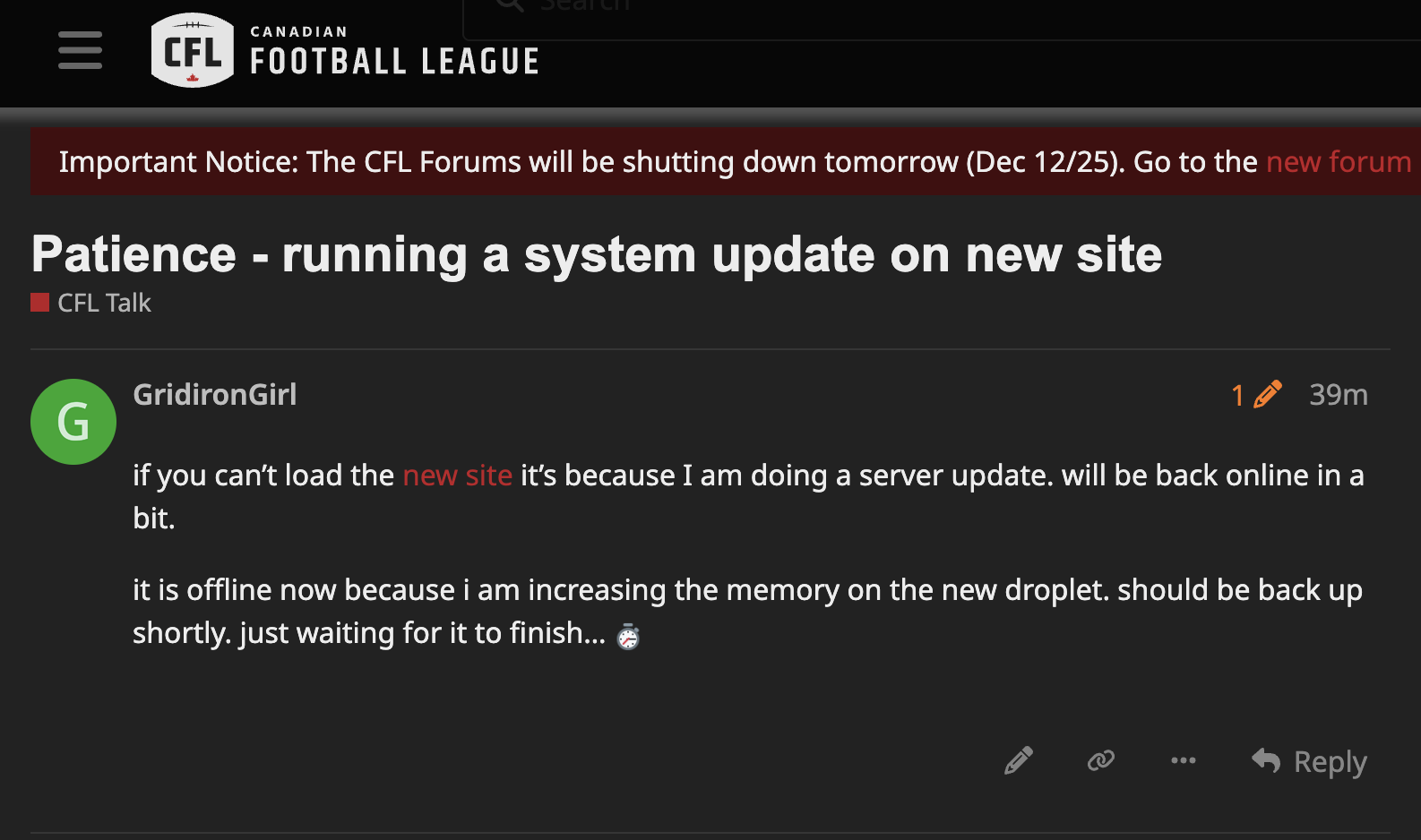1421x840 pixels.
Task: Click the topic title heading
Action: pos(597,254)
